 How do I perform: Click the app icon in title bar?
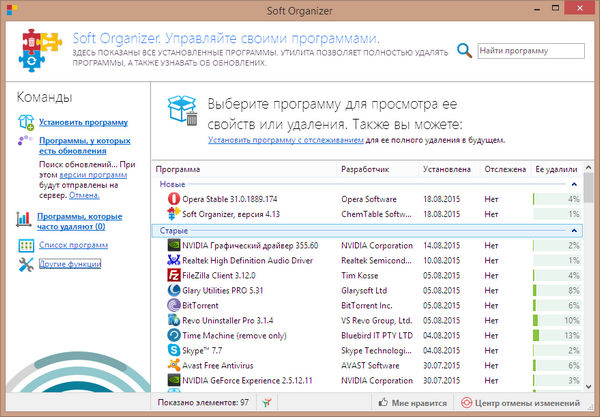coord(12,10)
